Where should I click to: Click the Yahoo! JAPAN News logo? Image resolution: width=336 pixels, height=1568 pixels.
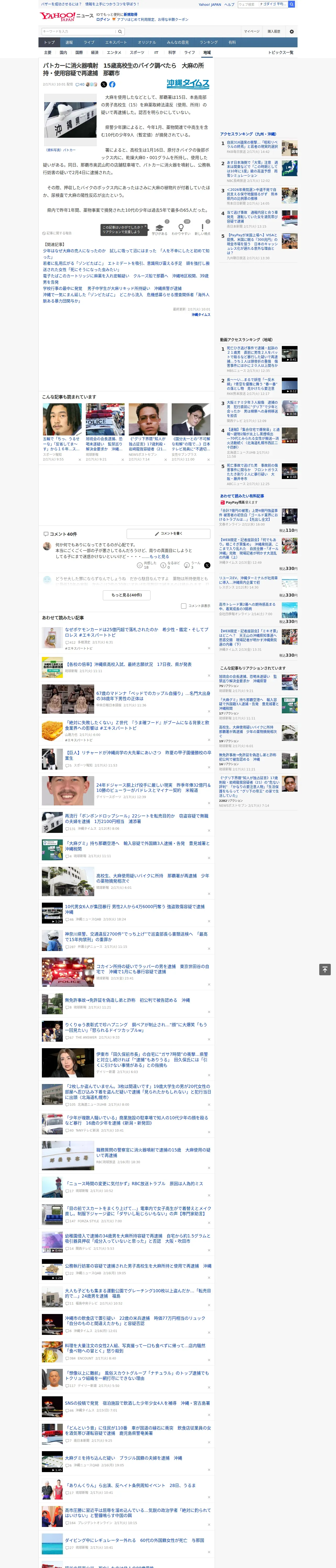pos(66,16)
